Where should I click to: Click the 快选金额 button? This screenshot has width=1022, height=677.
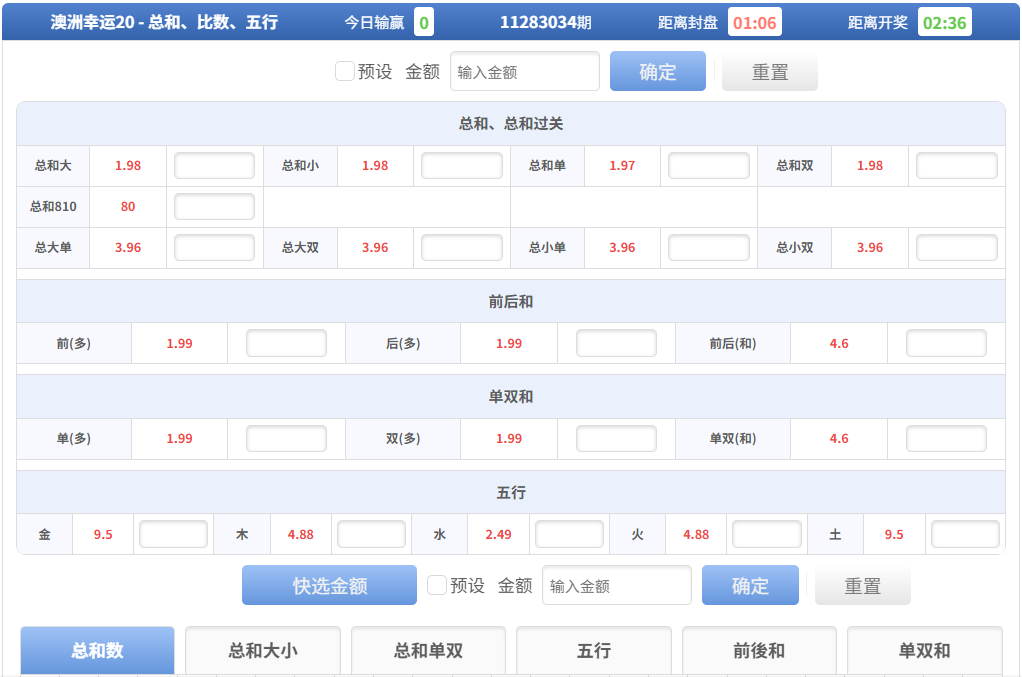329,585
